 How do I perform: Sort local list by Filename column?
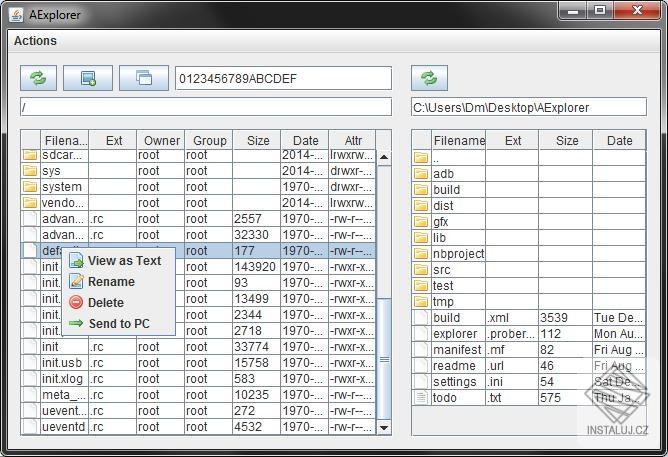point(459,141)
